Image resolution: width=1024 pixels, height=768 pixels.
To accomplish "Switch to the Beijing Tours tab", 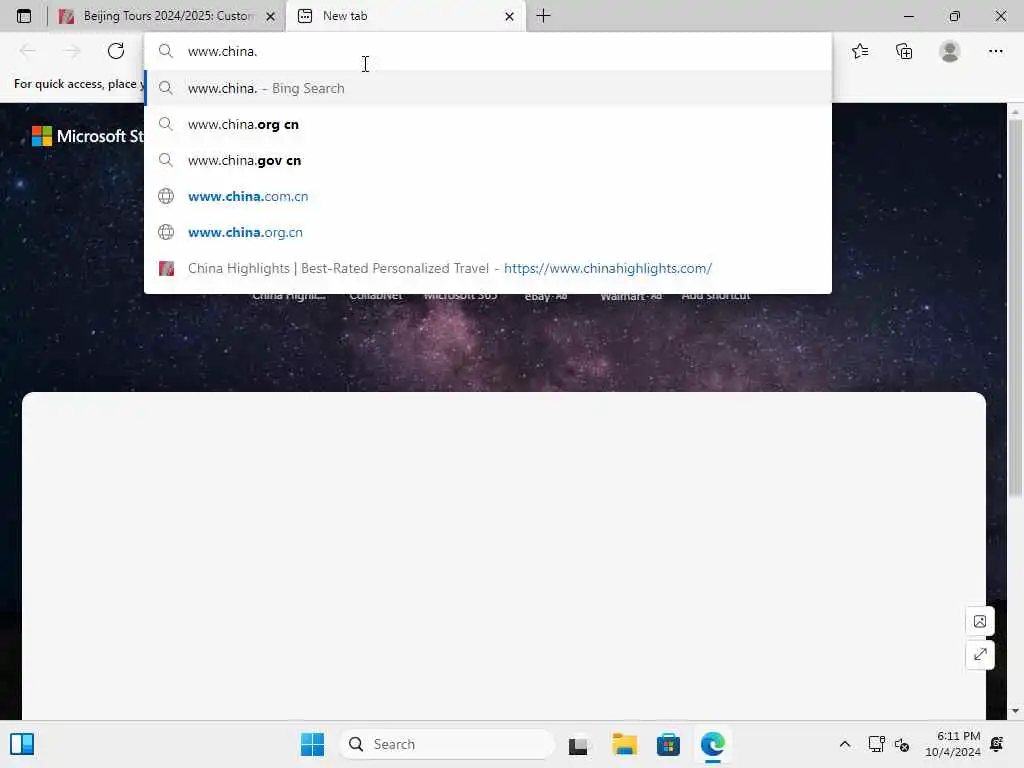I will [x=167, y=16].
